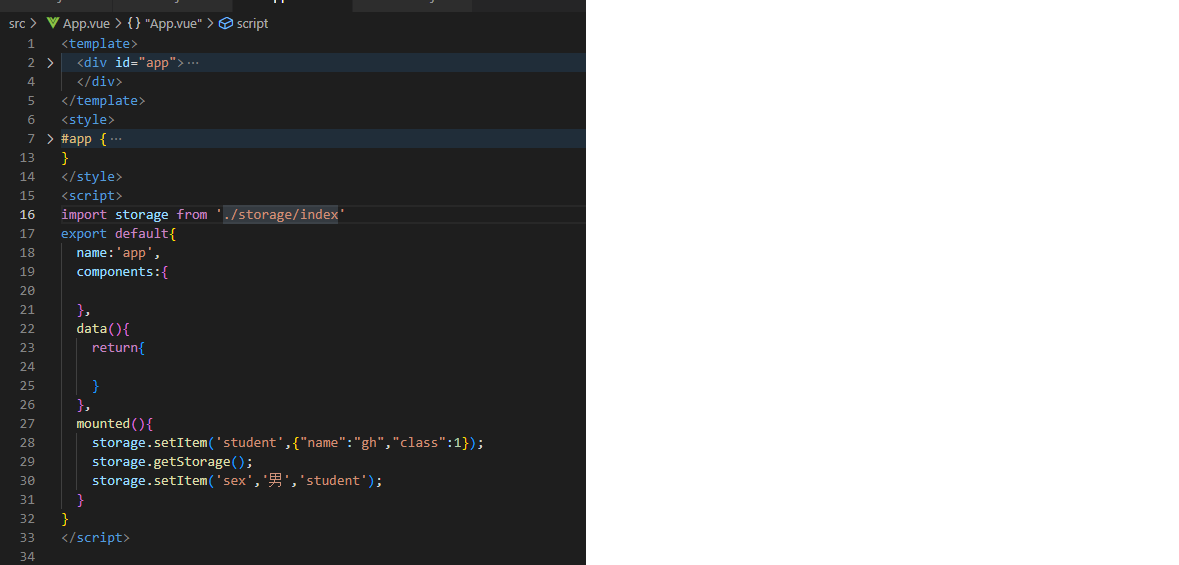This screenshot has height=565, width=1179.
Task: Click the closing </style> tag
Action: coord(92,177)
